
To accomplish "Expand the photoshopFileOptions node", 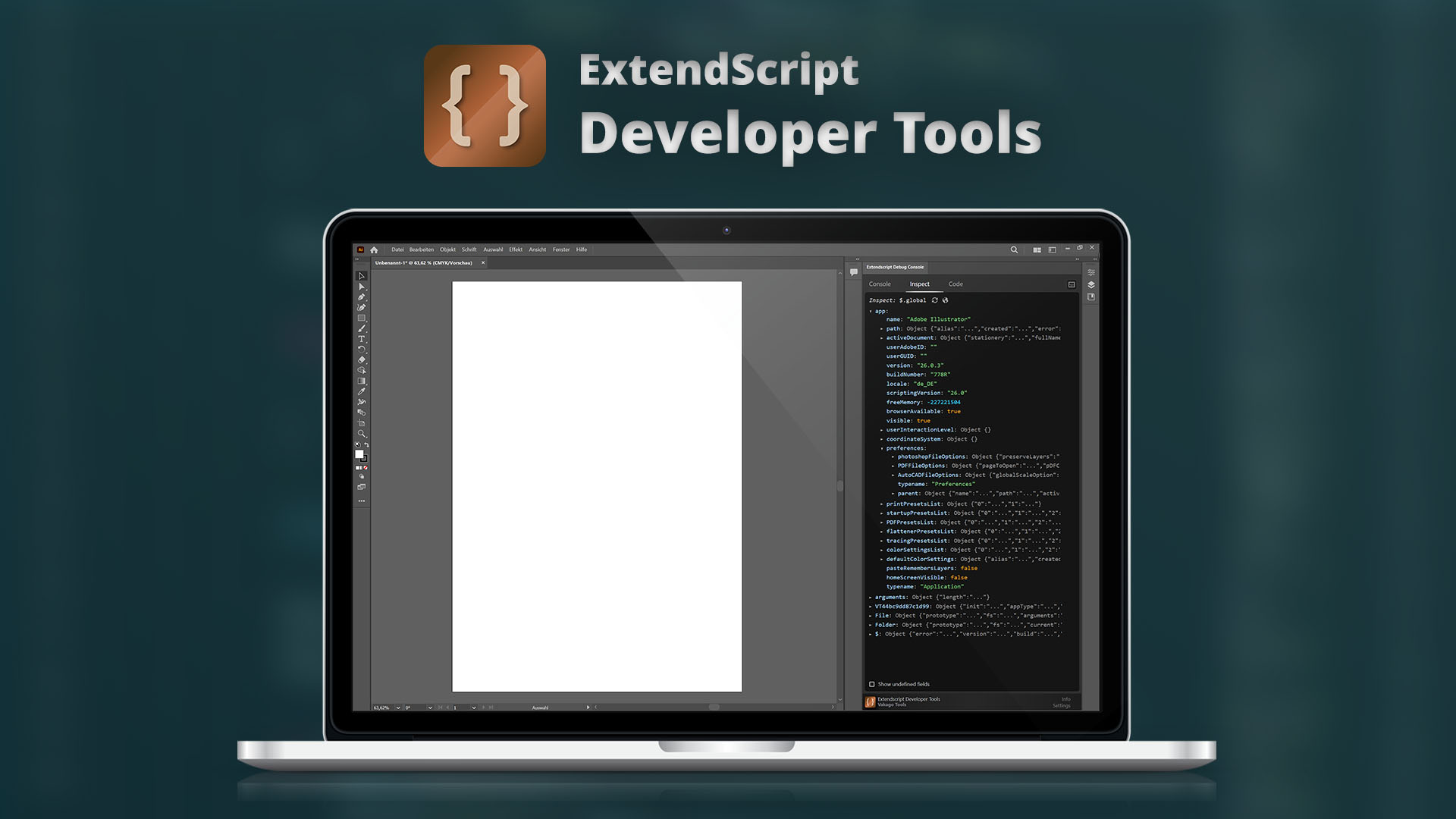I will [893, 457].
